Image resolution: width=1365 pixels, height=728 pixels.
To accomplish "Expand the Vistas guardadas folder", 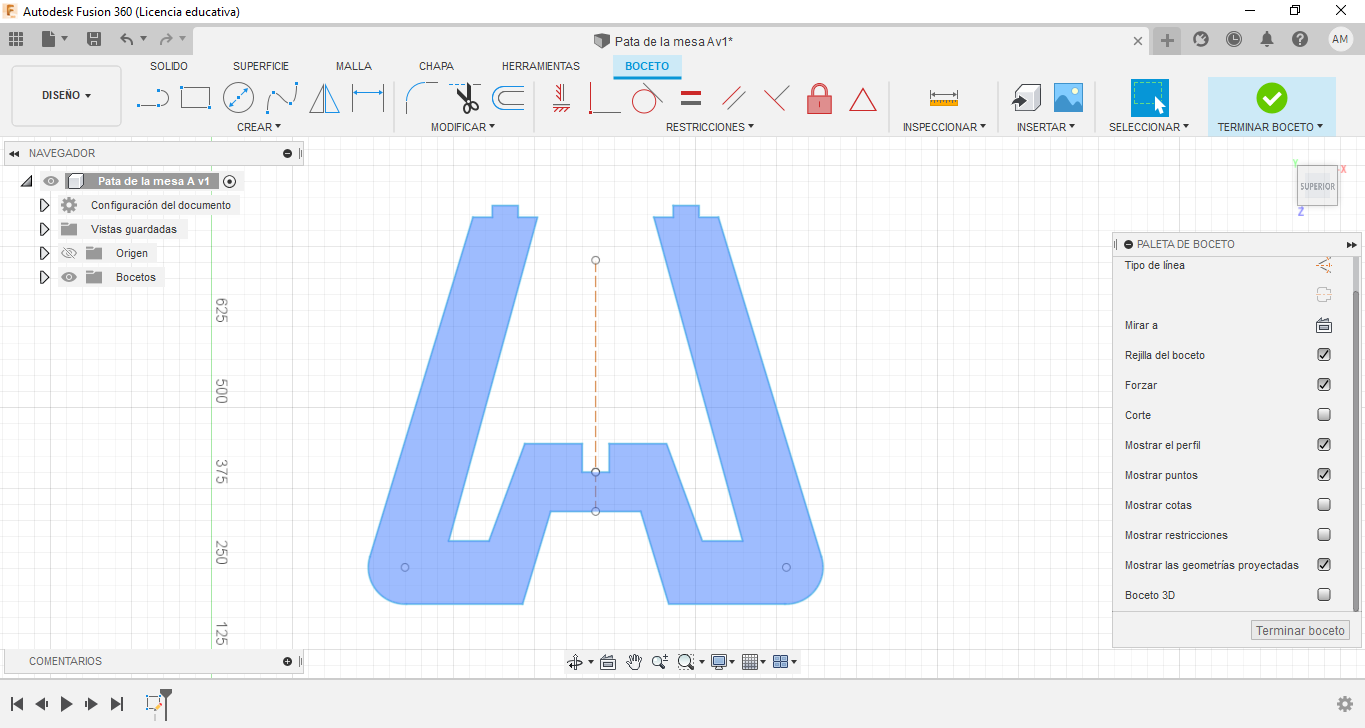I will point(44,229).
